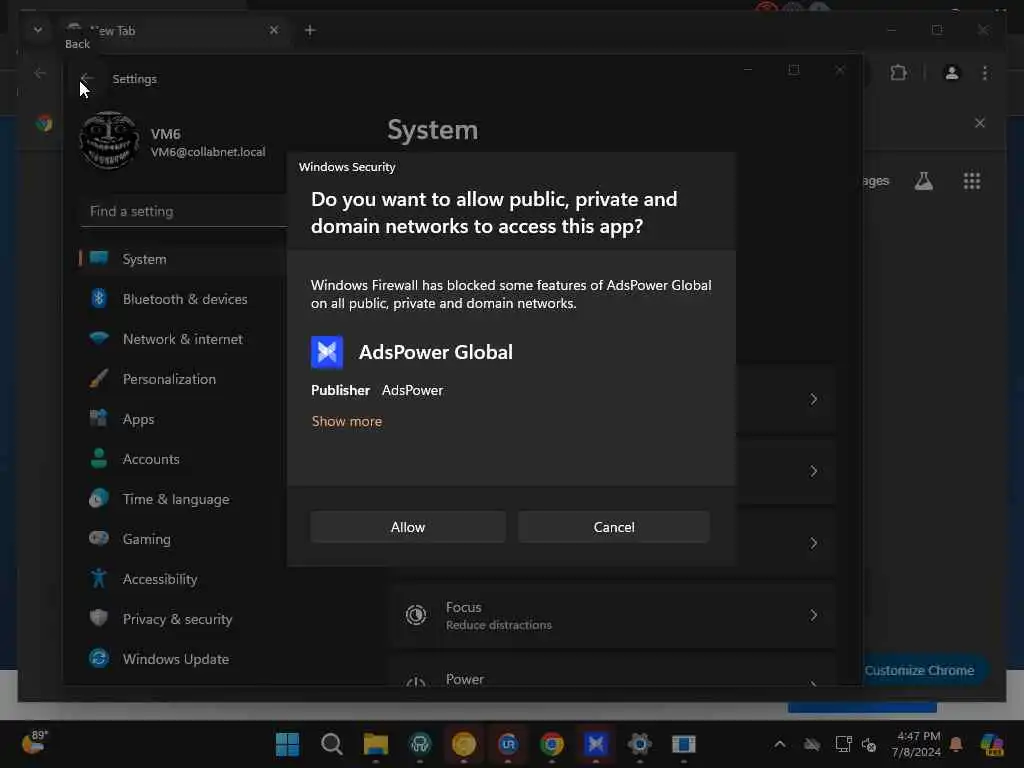1024x768 pixels.
Task: Close the New Tab tab
Action: [x=274, y=30]
